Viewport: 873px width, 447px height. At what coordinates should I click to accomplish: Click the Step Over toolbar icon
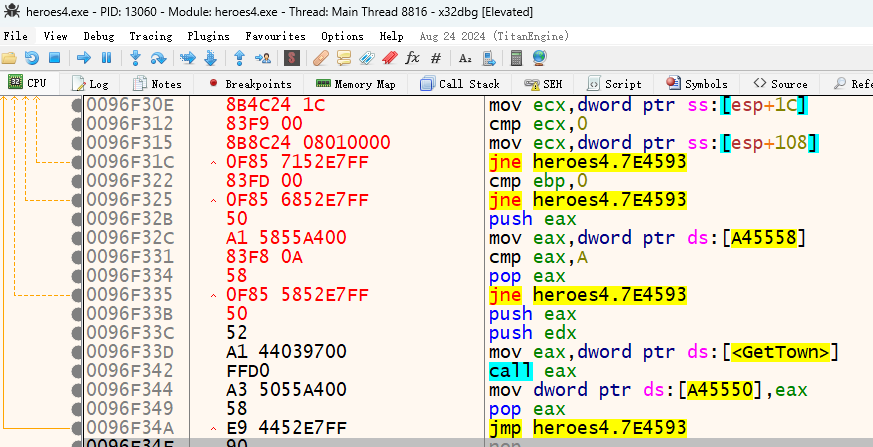tap(159, 57)
